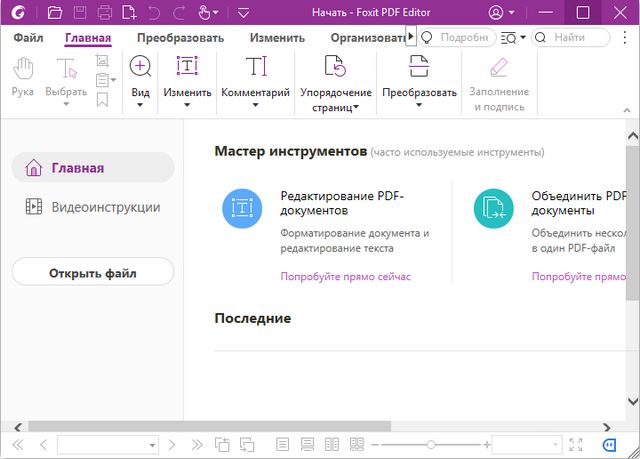This screenshot has width=640, height=459.
Task: Open the Файл menu
Action: [28, 38]
